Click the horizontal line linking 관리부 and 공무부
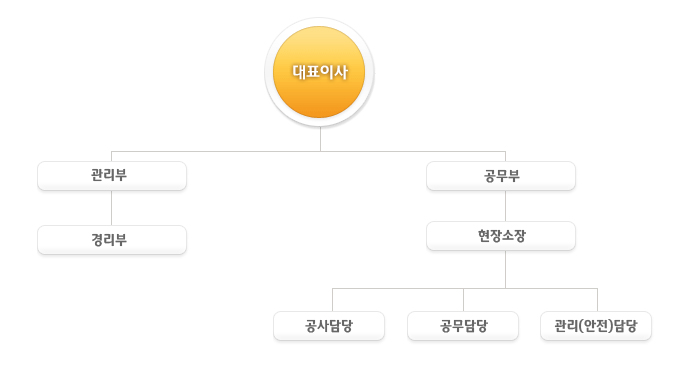Screen dimensions: 677x375 [308, 151]
